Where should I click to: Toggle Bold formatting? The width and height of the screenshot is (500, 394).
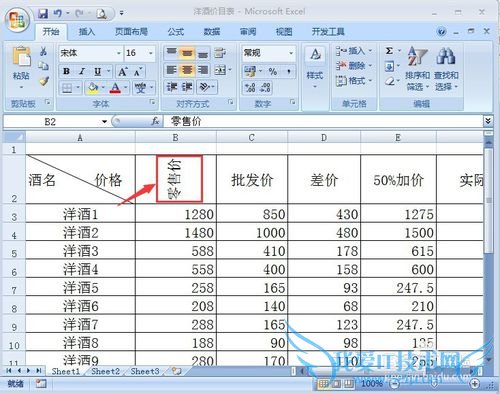(x=66, y=71)
